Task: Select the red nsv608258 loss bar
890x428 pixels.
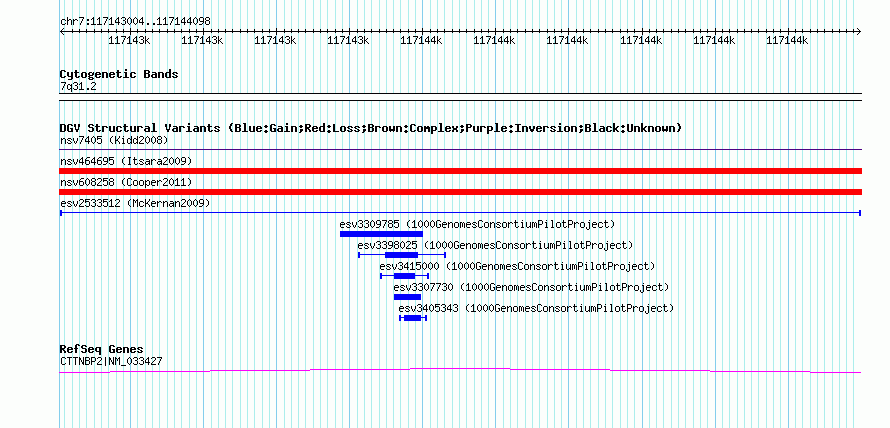Action: [x=460, y=192]
